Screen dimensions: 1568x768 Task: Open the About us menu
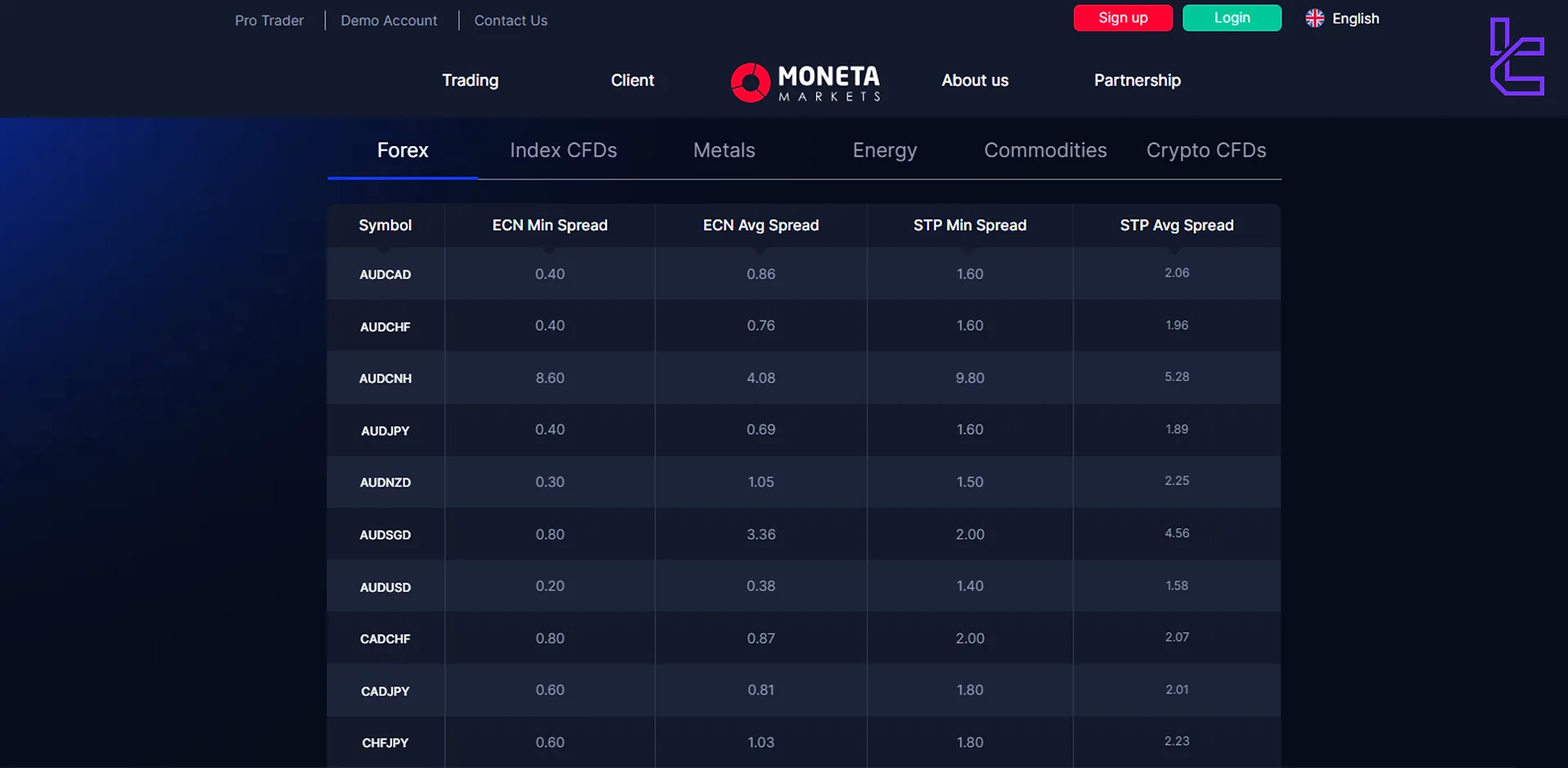(975, 80)
